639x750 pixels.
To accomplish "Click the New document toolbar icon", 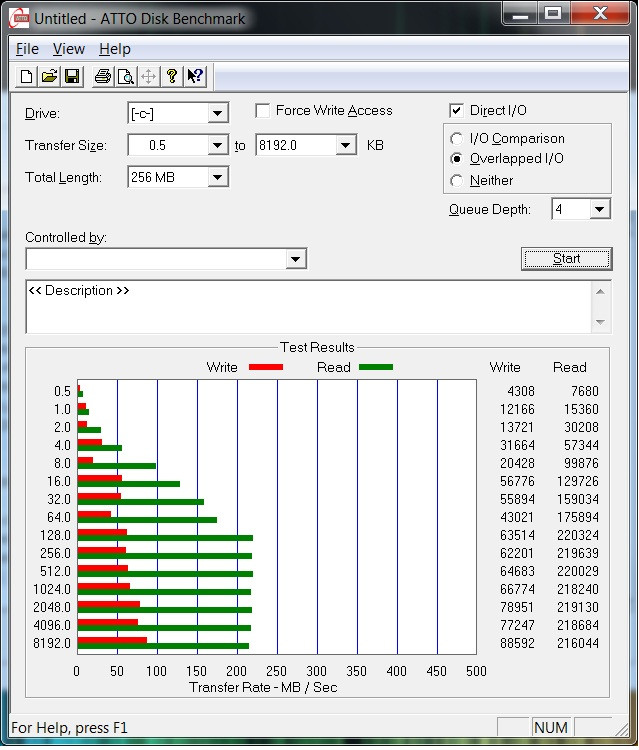I will point(27,76).
